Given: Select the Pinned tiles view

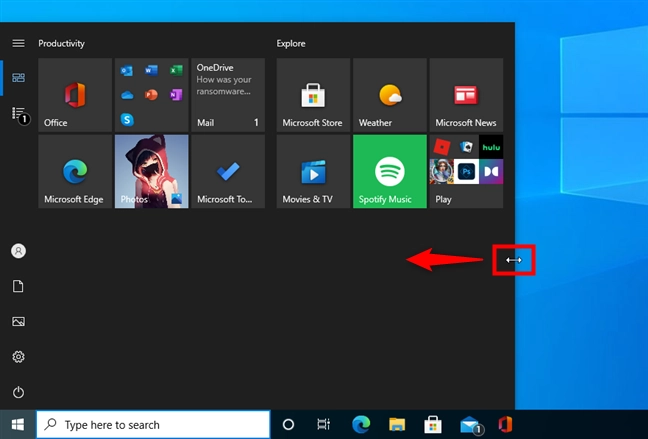Looking at the screenshot, I should coord(18,78).
